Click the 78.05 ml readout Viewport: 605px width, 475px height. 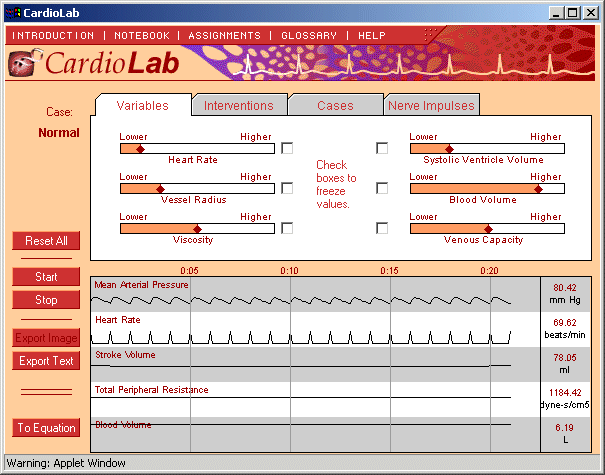tap(565, 363)
